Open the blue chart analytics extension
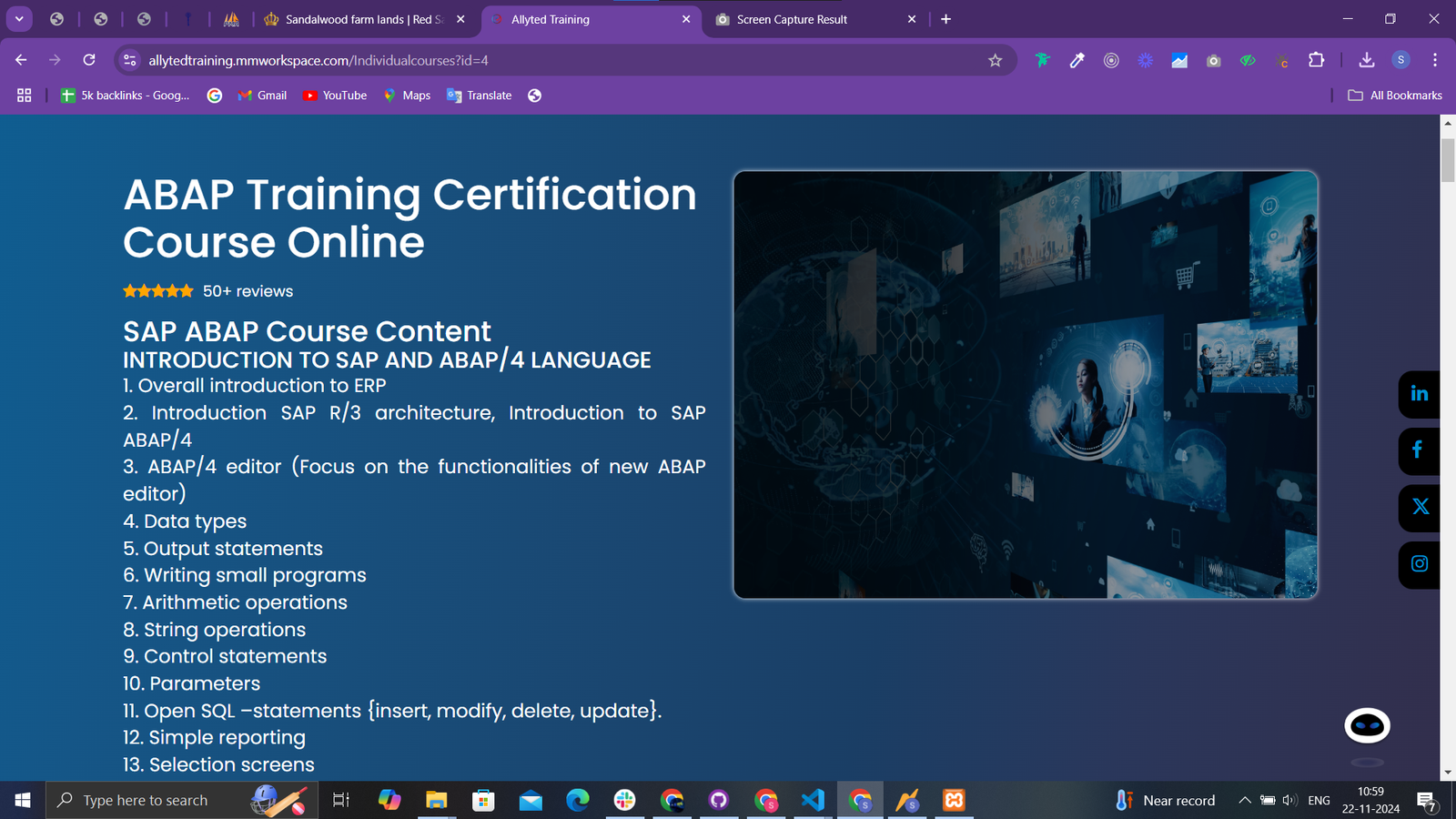Image resolution: width=1456 pixels, height=819 pixels. [1179, 60]
